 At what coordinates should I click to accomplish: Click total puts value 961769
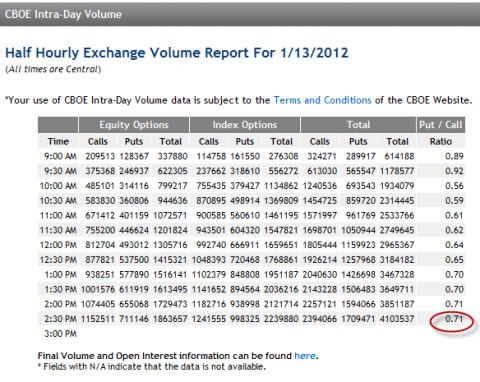[361, 215]
